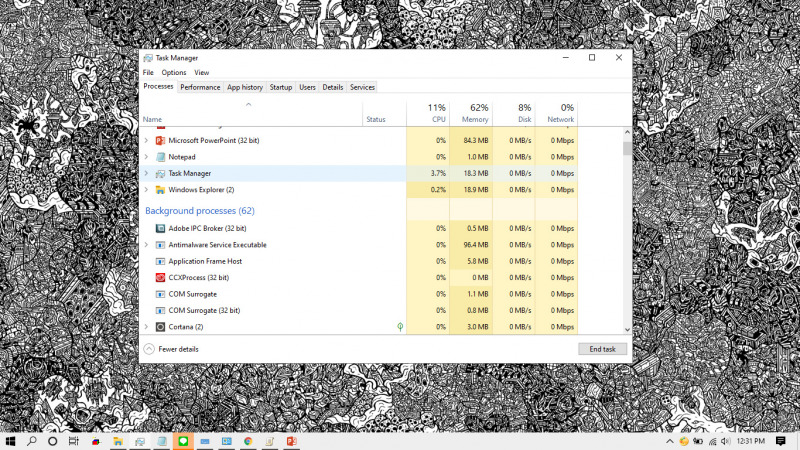Click the Background processes (62) heading
This screenshot has width=800, height=450.
199,211
